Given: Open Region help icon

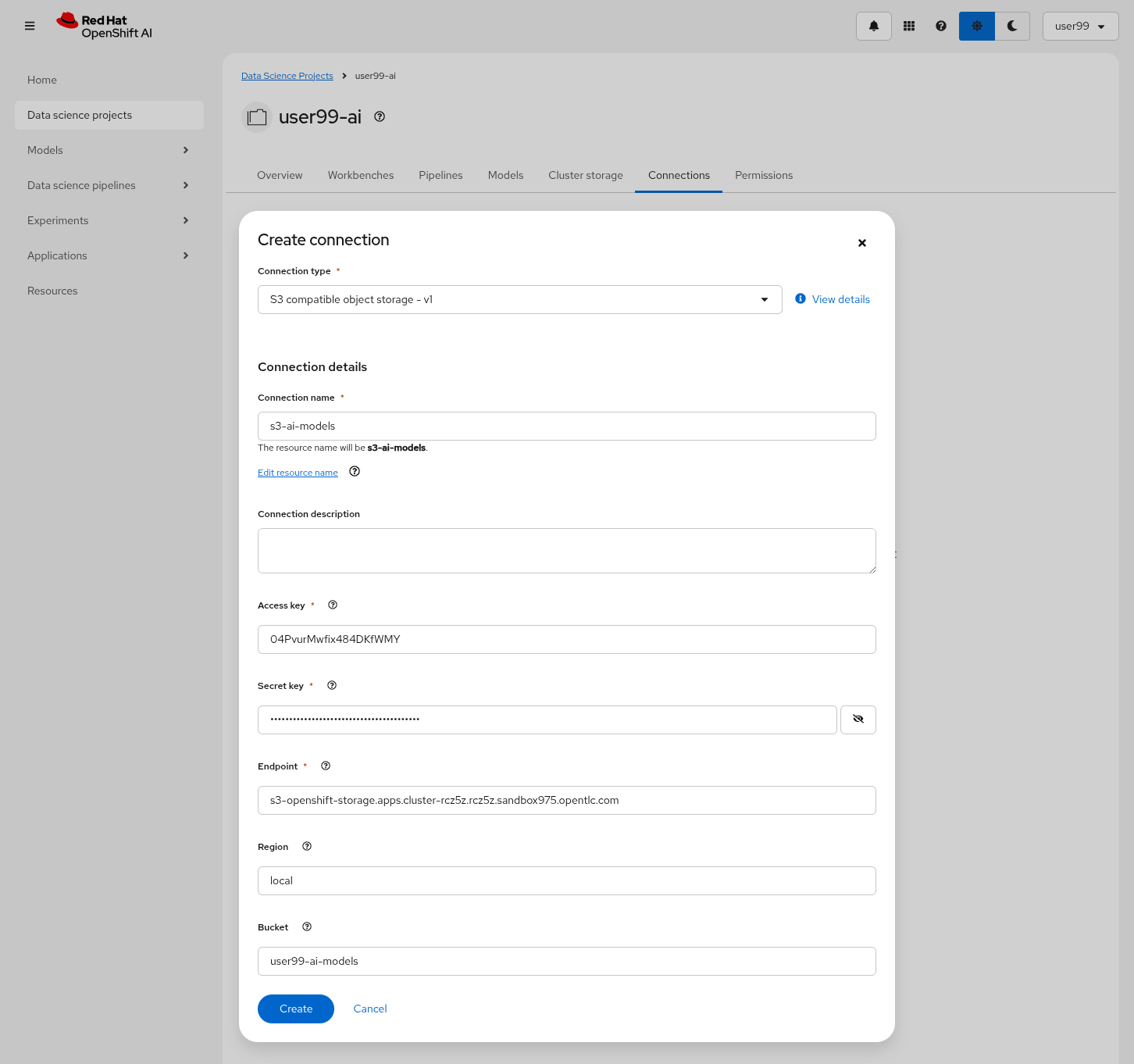Looking at the screenshot, I should [x=307, y=846].
